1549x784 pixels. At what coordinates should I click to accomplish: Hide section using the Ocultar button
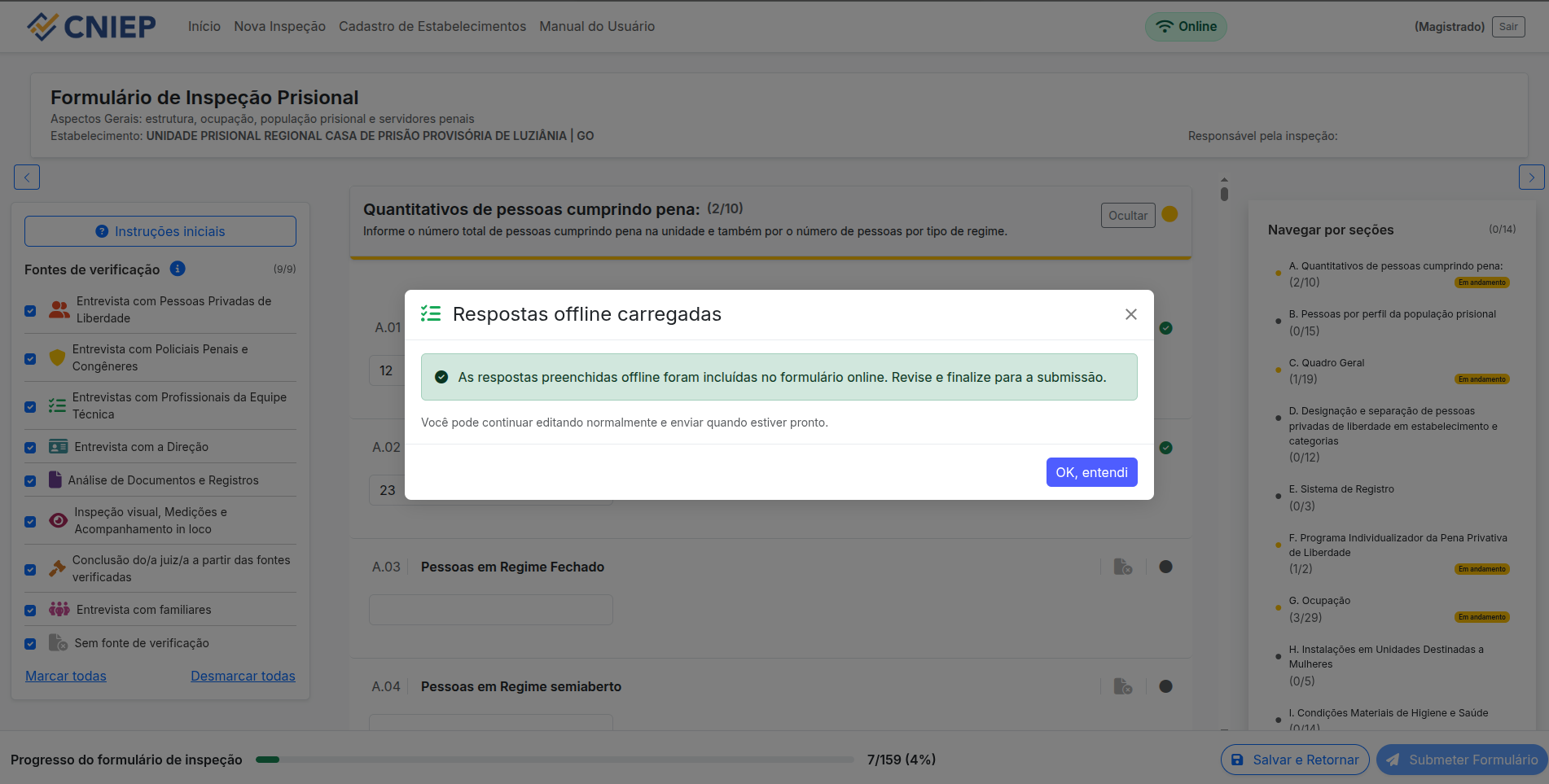[1127, 216]
